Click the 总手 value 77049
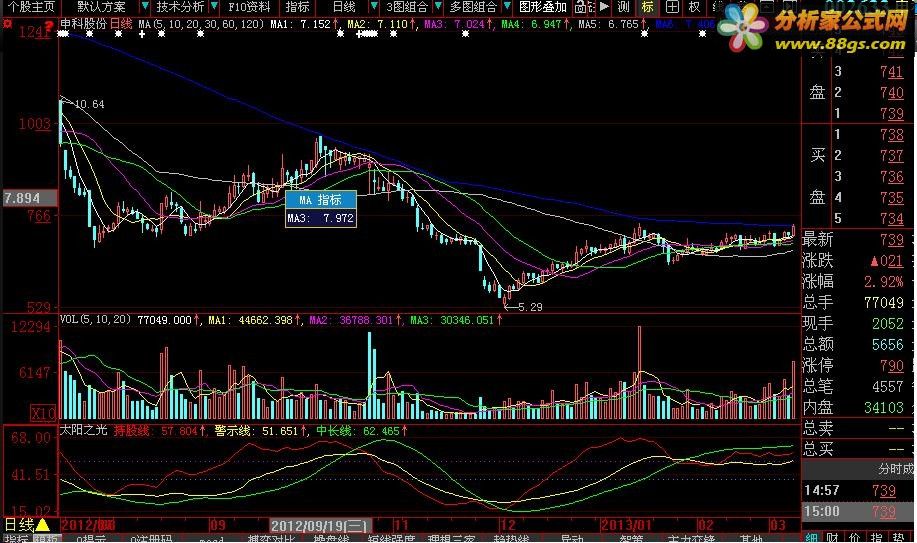Image resolution: width=917 pixels, height=543 pixels. coord(883,303)
